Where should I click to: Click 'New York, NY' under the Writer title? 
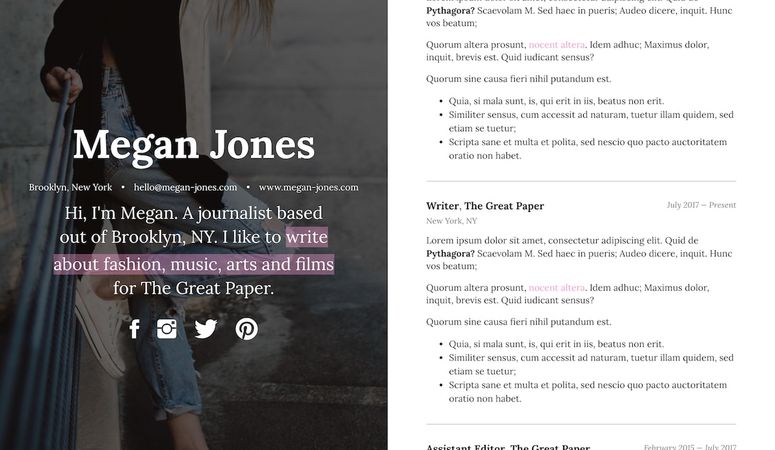point(451,221)
